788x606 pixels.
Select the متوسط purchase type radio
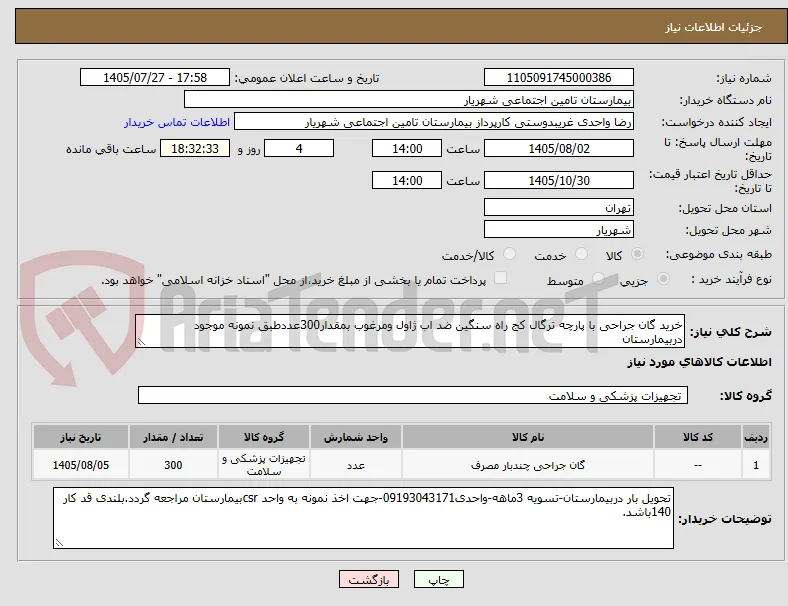[x=598, y=278]
